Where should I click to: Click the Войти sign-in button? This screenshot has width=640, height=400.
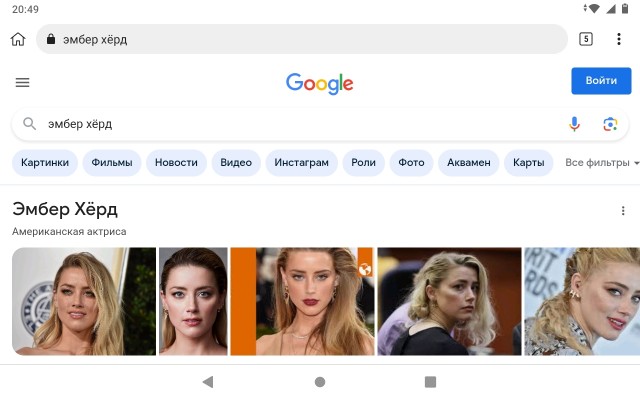click(601, 81)
